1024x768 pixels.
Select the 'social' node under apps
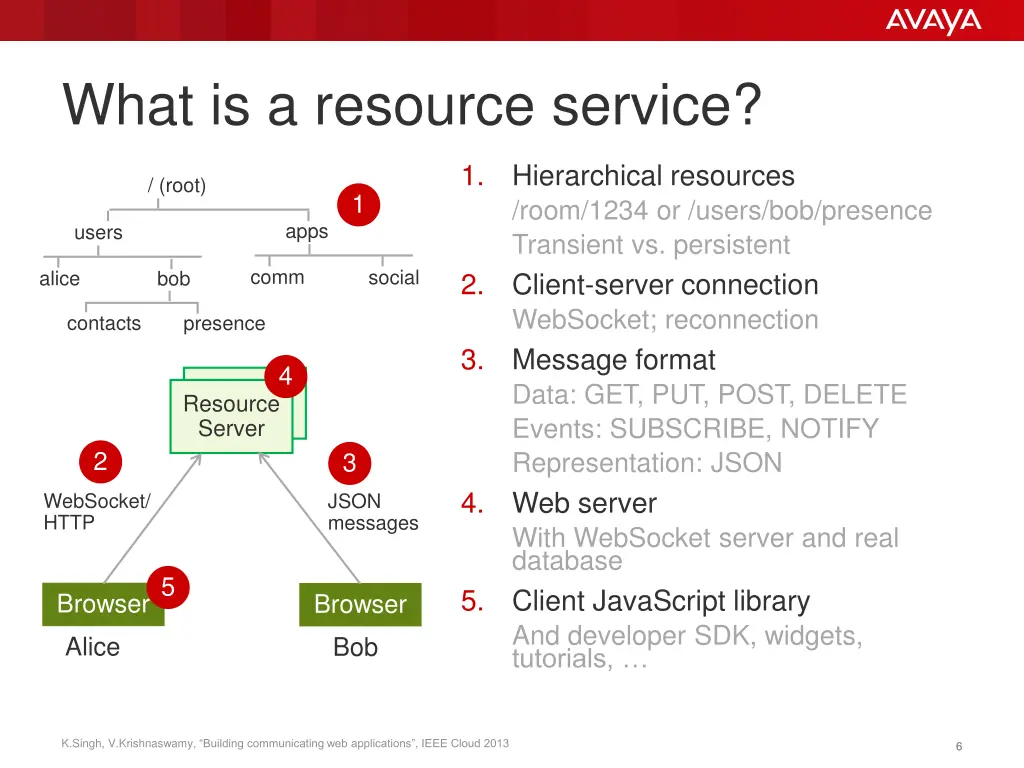point(393,278)
